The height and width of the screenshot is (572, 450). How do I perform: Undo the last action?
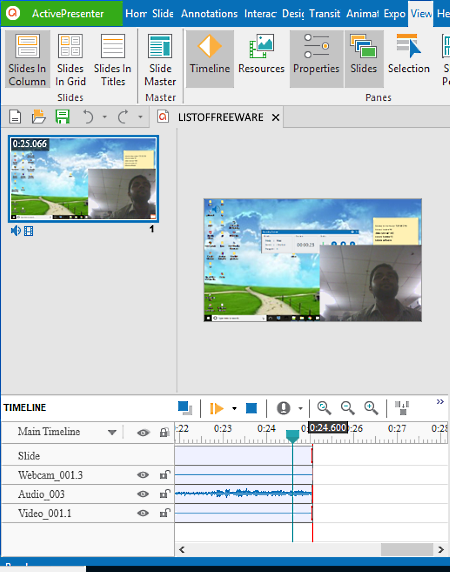point(88,117)
